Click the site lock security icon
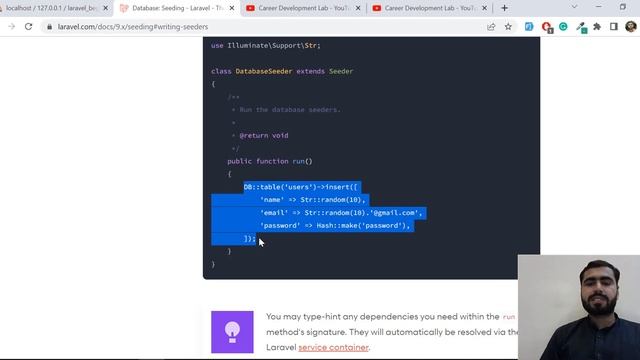The height and width of the screenshot is (360, 640). coord(49,27)
